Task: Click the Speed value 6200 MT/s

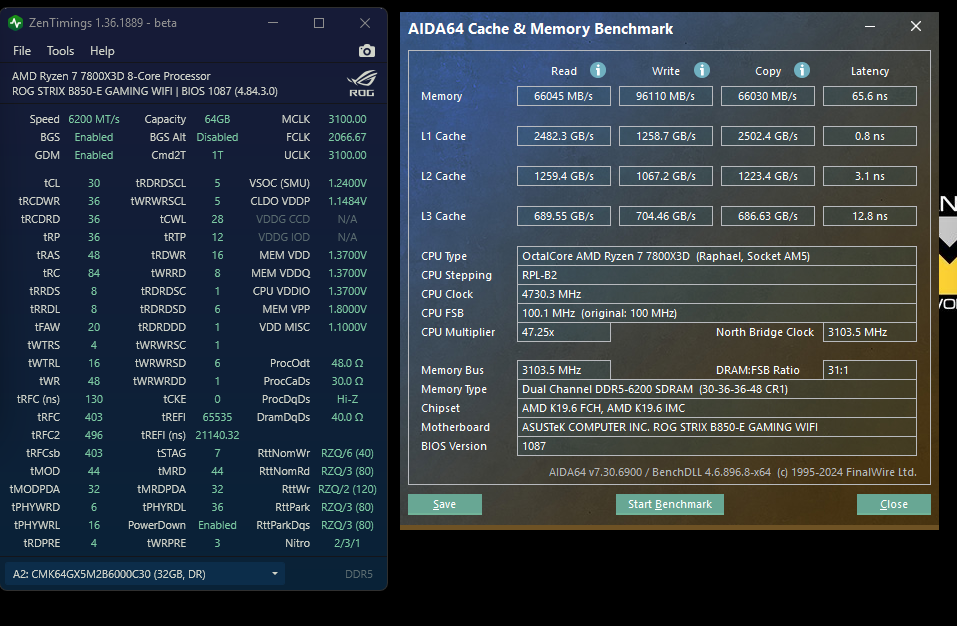Action: [94, 119]
